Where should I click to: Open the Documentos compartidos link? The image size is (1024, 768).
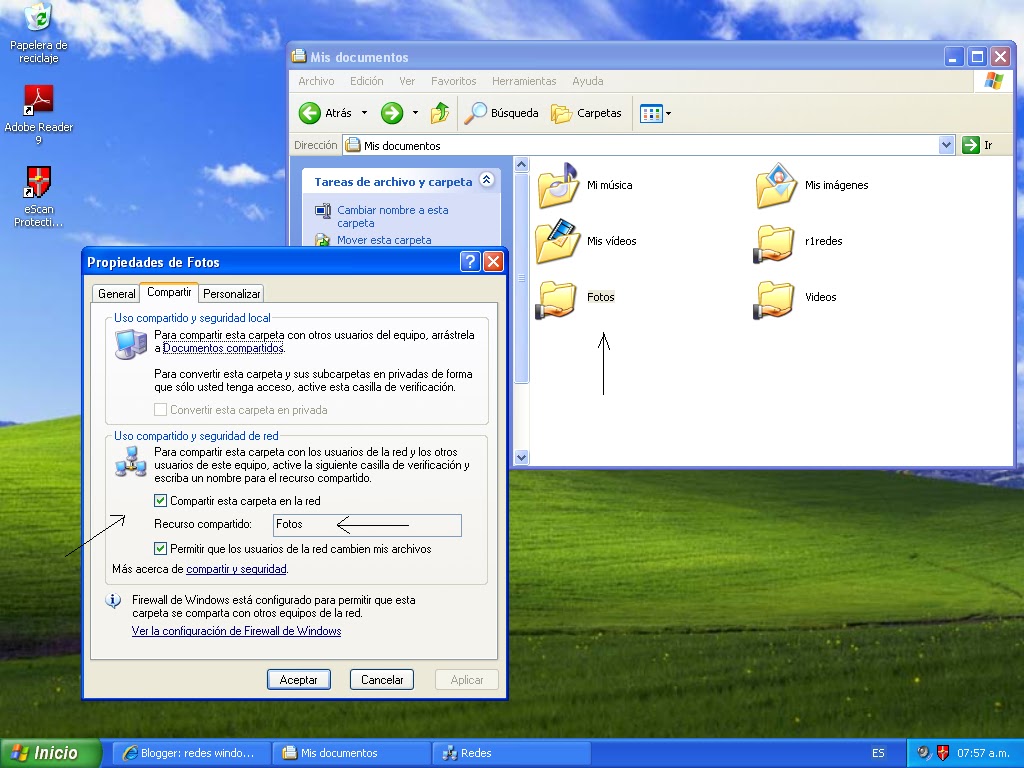point(223,348)
